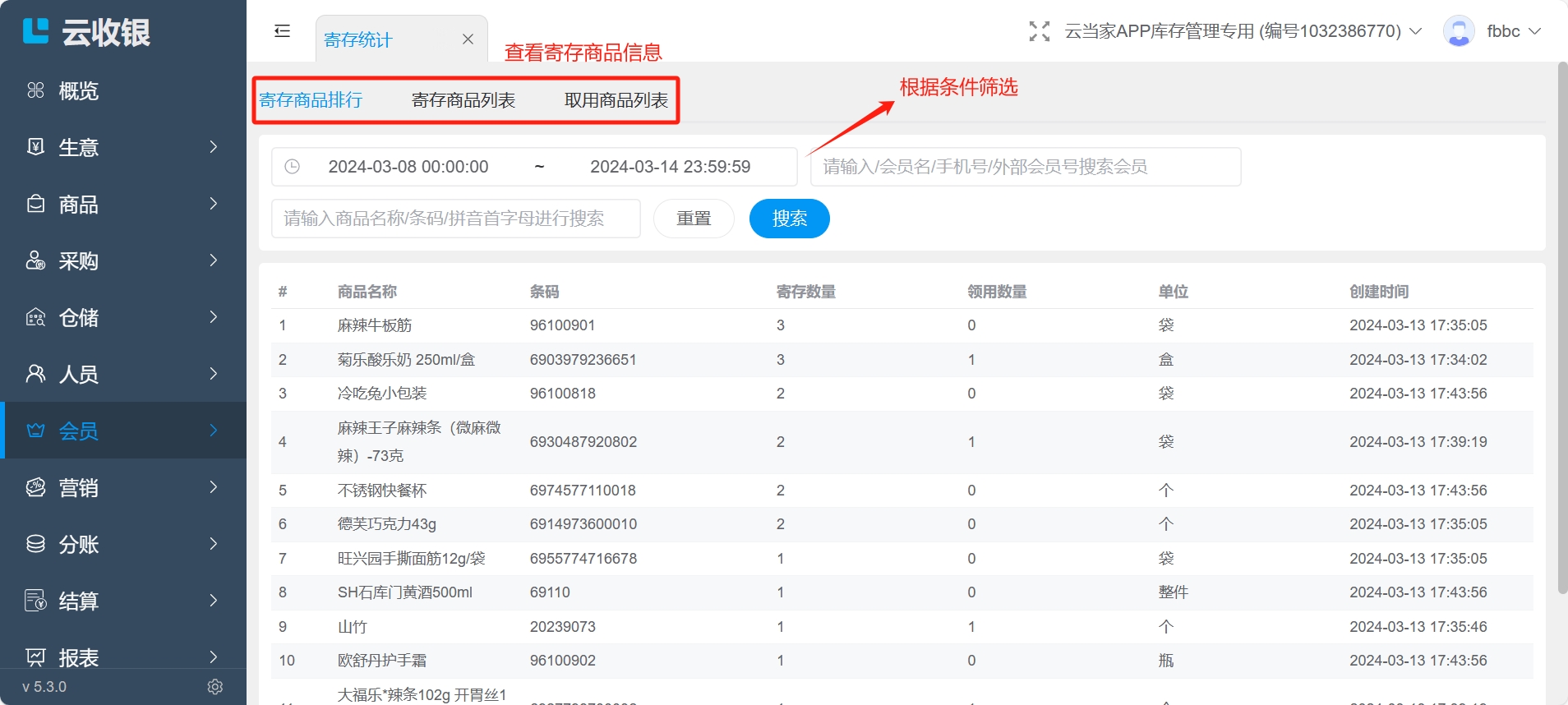Expand the 仓储 sidebar menu

point(123,317)
